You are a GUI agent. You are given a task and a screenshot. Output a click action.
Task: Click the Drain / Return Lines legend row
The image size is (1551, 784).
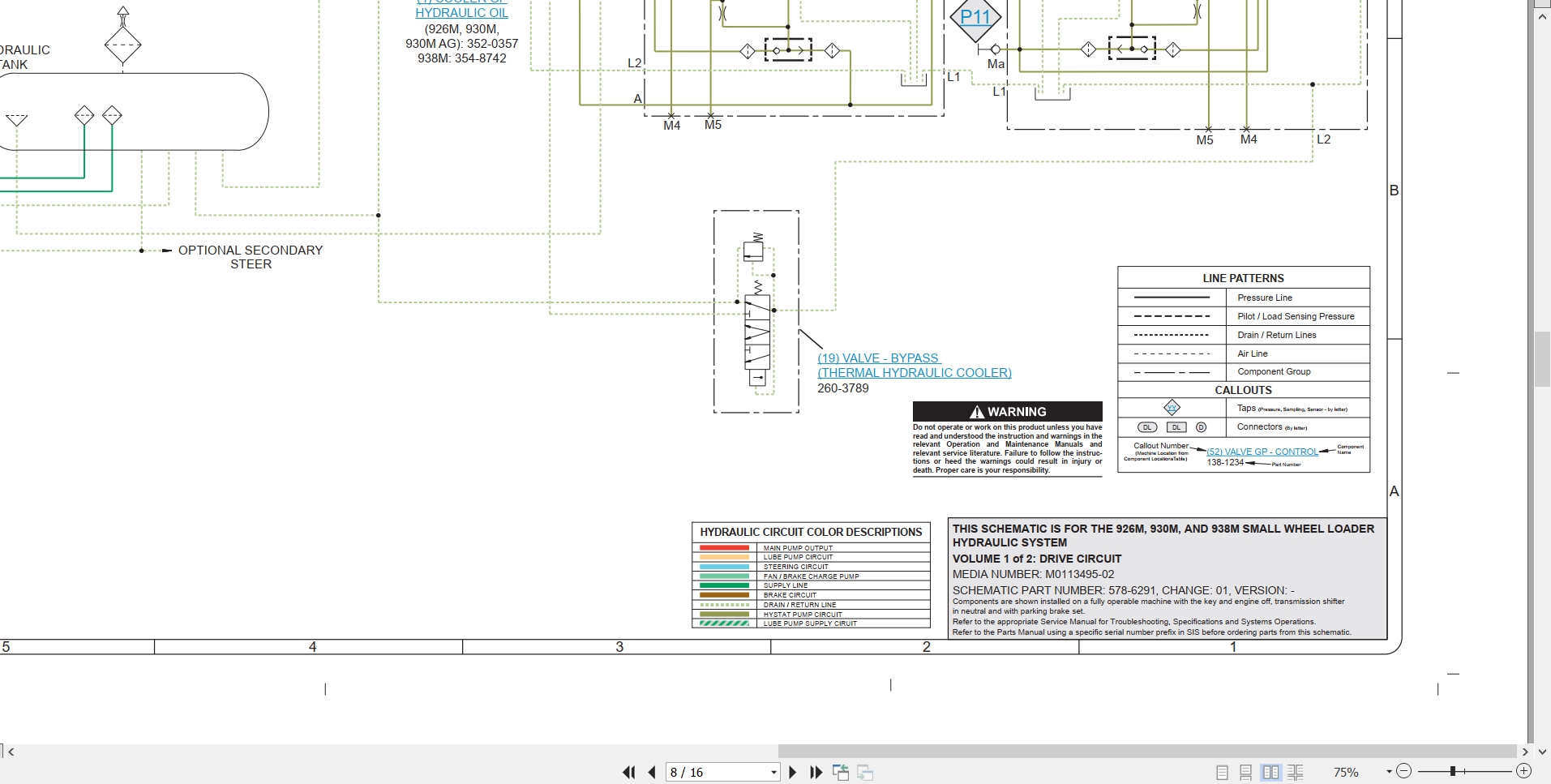pos(1244,335)
